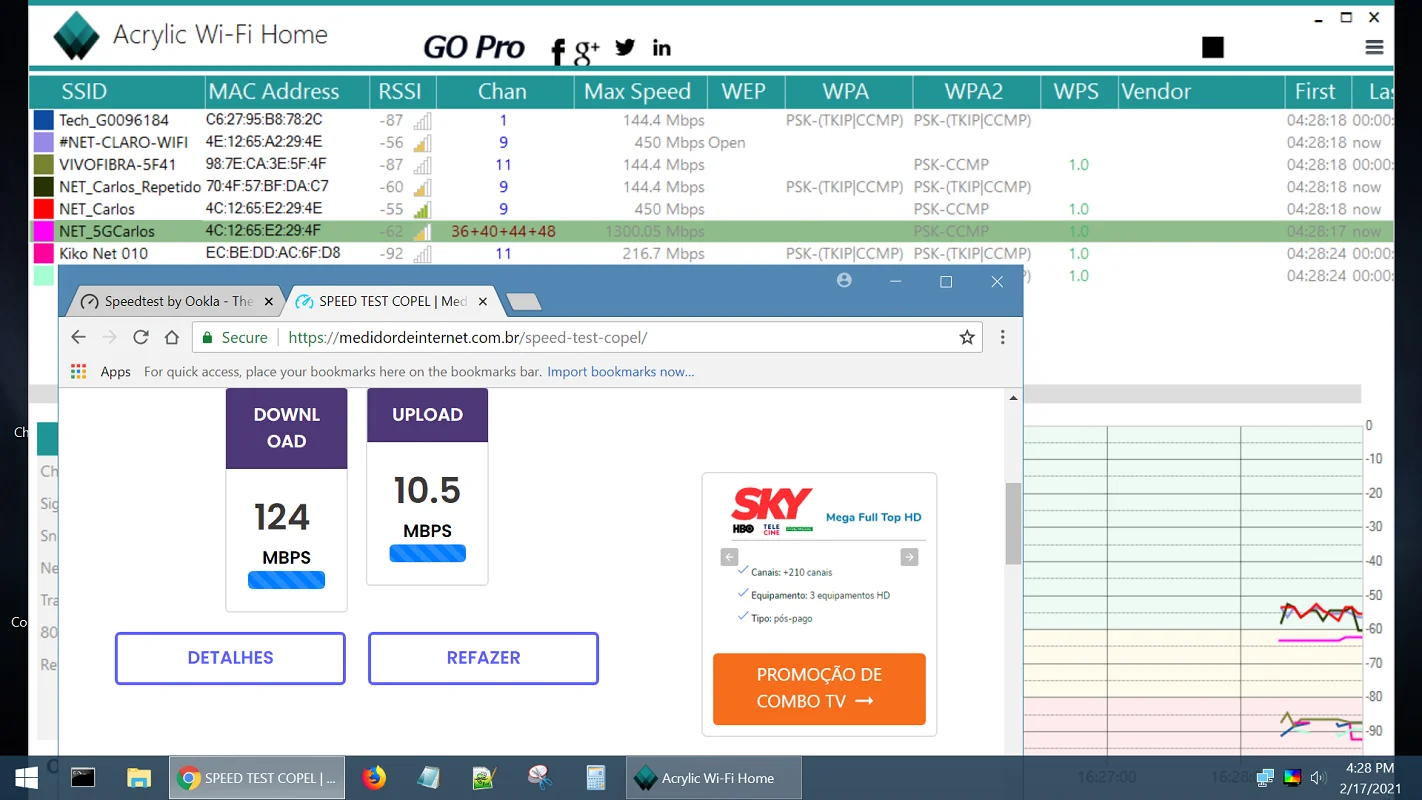1422x800 pixels.
Task: Click the 1300.05 Mbps speed cell
Action: [655, 231]
